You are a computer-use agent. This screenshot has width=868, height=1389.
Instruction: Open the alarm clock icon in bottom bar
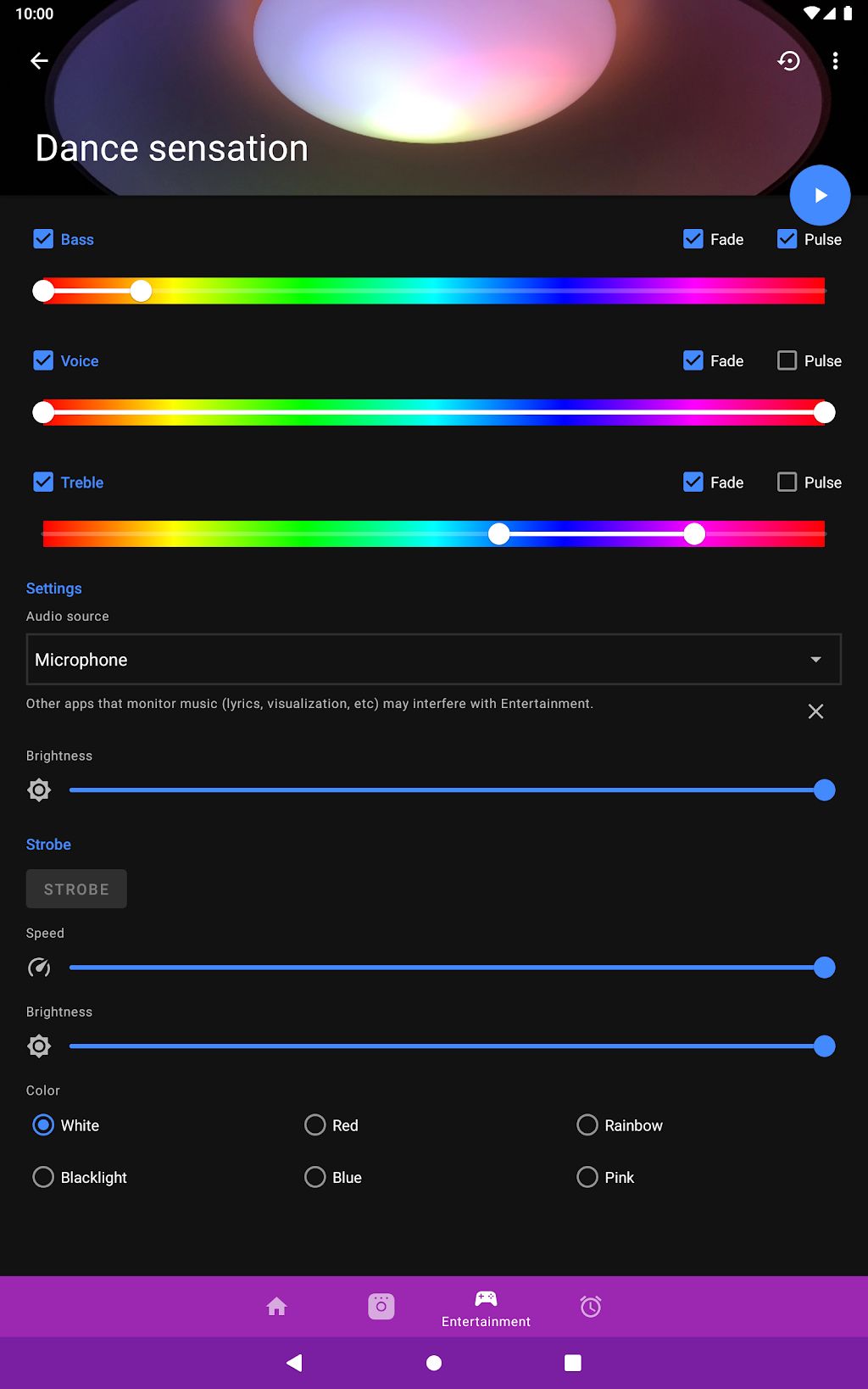pyautogui.click(x=591, y=1307)
